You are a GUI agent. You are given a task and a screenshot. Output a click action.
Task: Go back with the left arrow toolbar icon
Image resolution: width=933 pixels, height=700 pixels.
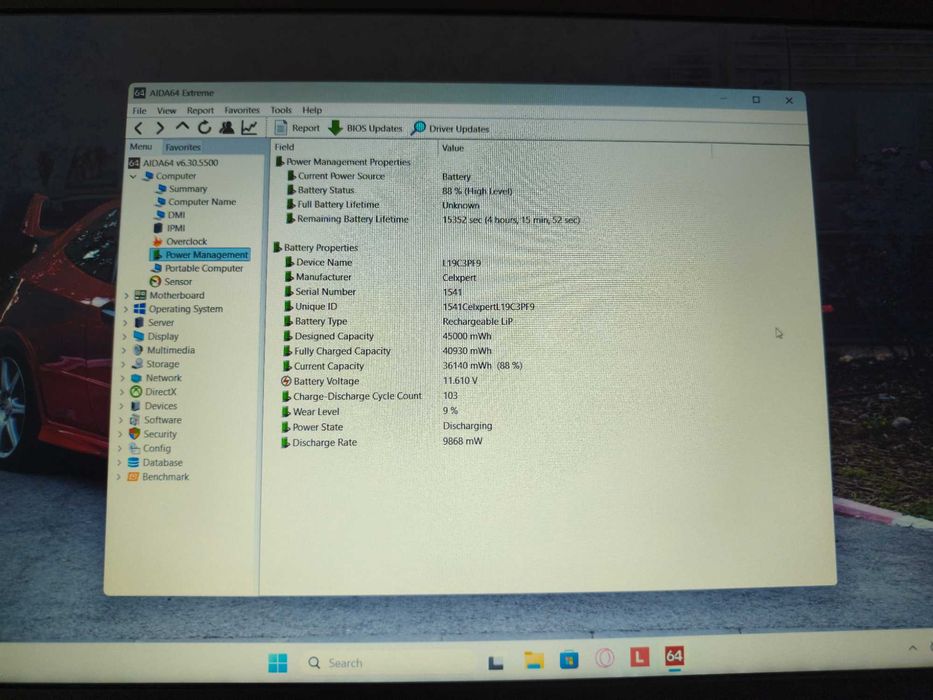click(x=139, y=128)
